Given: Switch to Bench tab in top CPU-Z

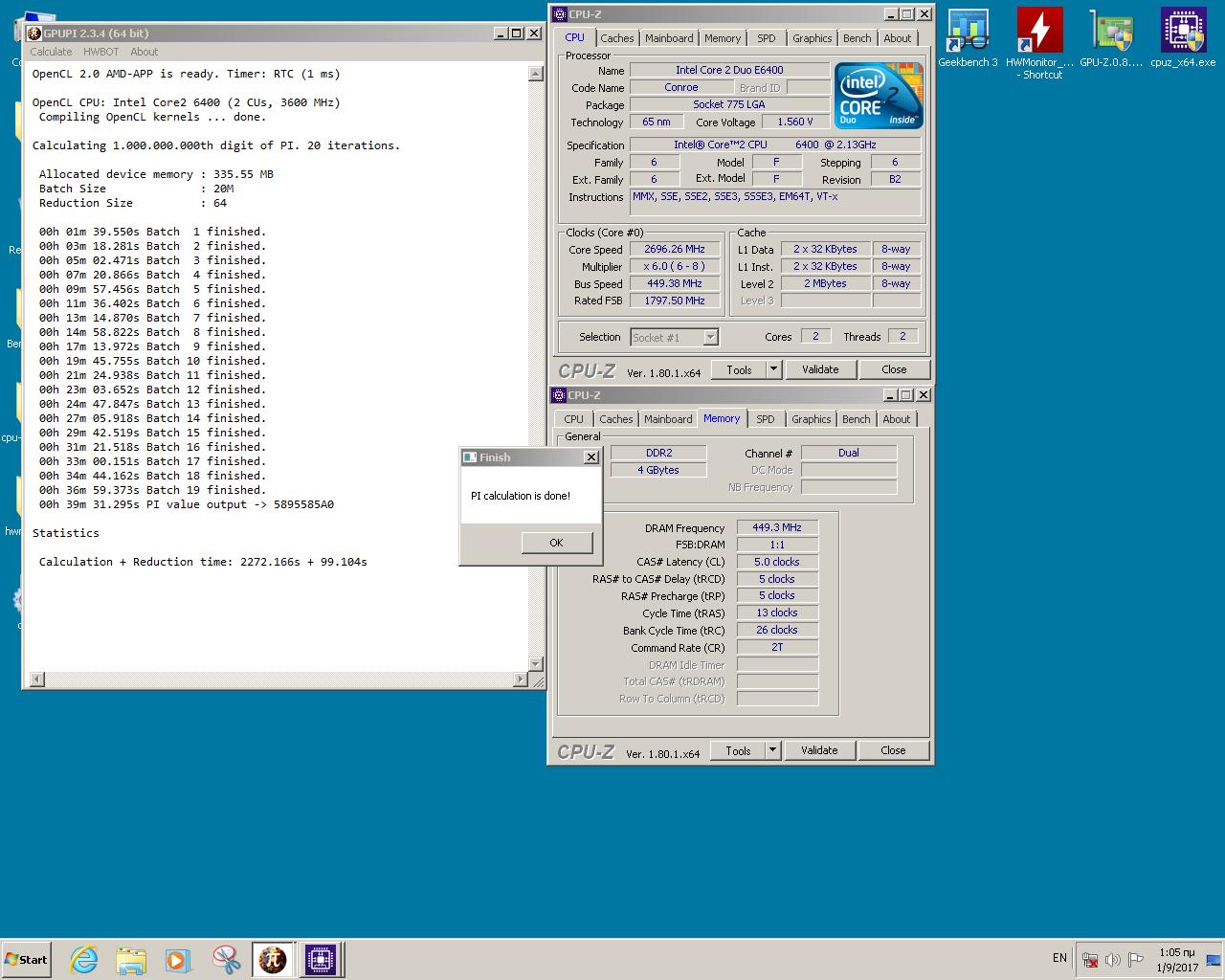Looking at the screenshot, I should 857,38.
